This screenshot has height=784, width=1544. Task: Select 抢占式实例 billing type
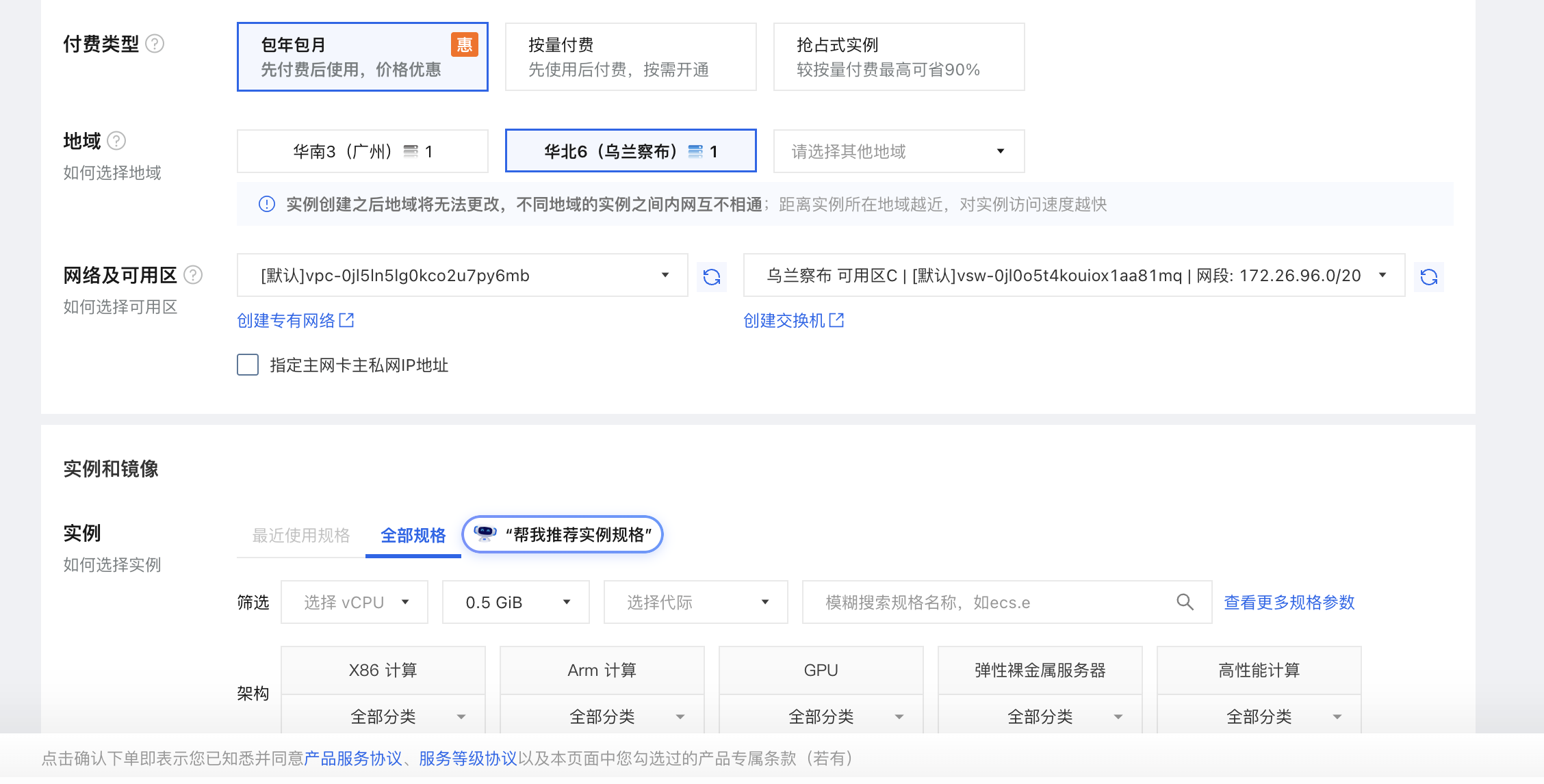[x=899, y=57]
